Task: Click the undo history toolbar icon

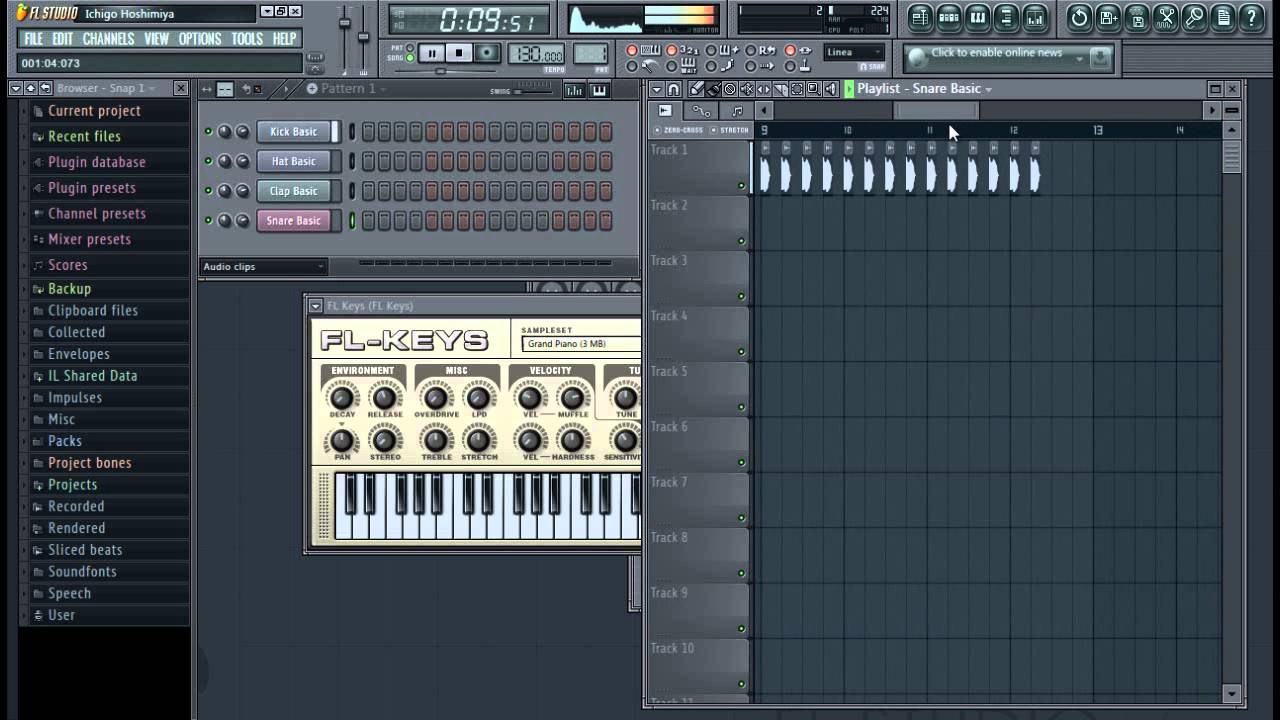Action: (x=1079, y=17)
